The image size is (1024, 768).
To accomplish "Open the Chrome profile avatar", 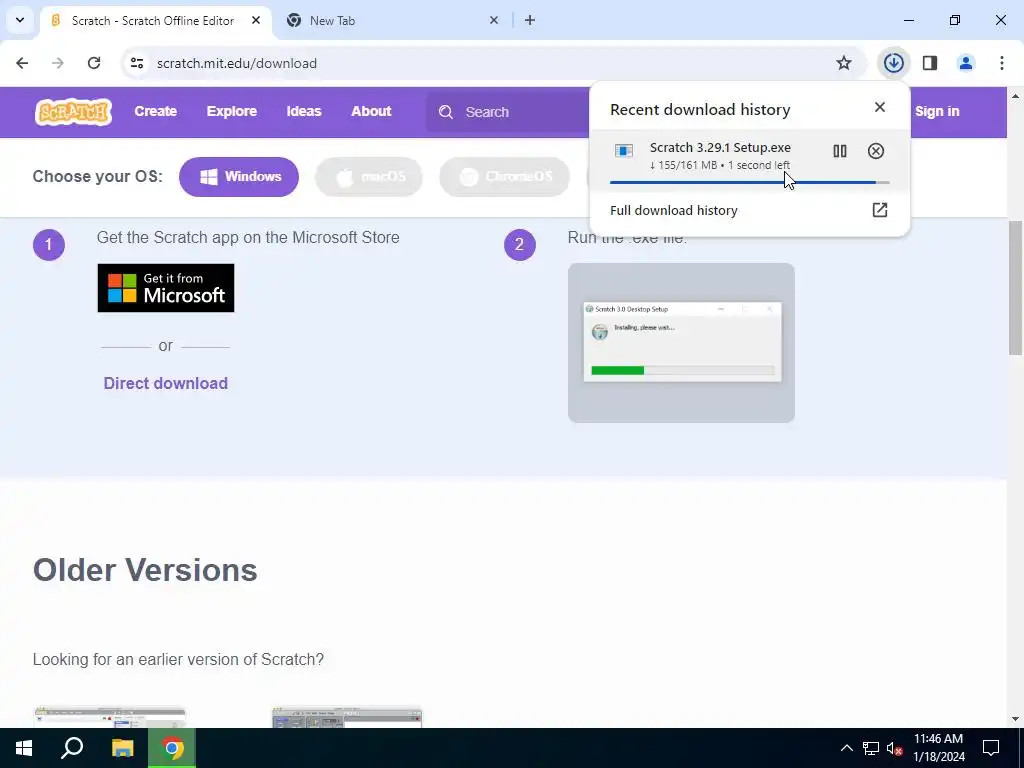I will pyautogui.click(x=965, y=63).
